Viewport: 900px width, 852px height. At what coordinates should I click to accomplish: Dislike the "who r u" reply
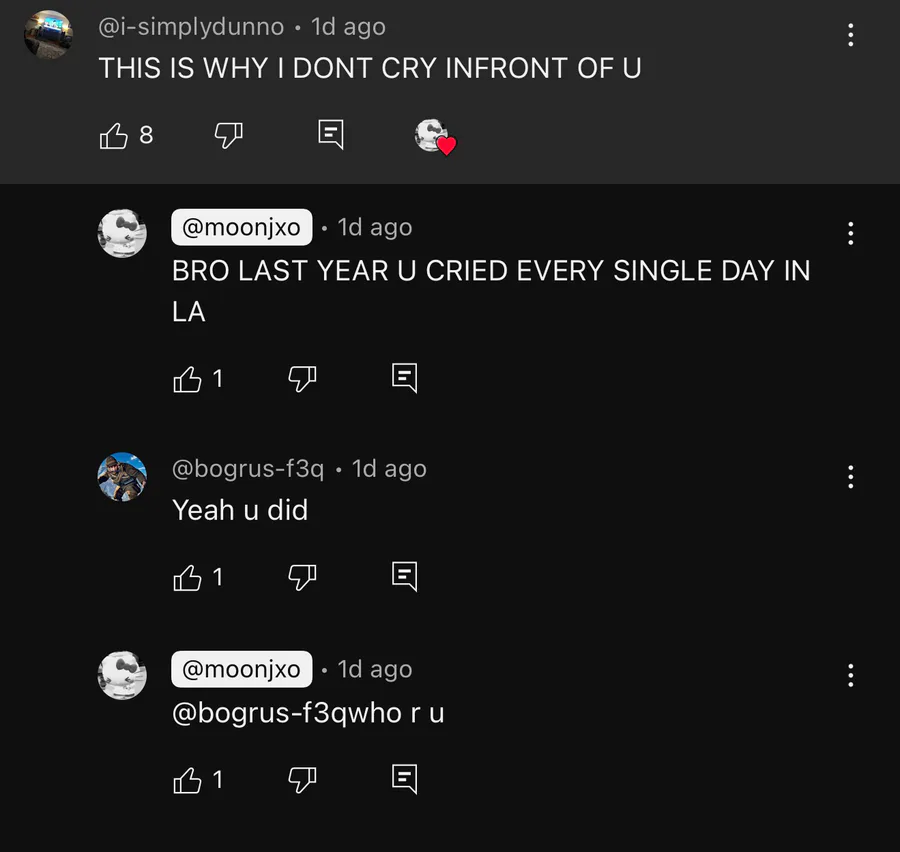click(x=302, y=781)
